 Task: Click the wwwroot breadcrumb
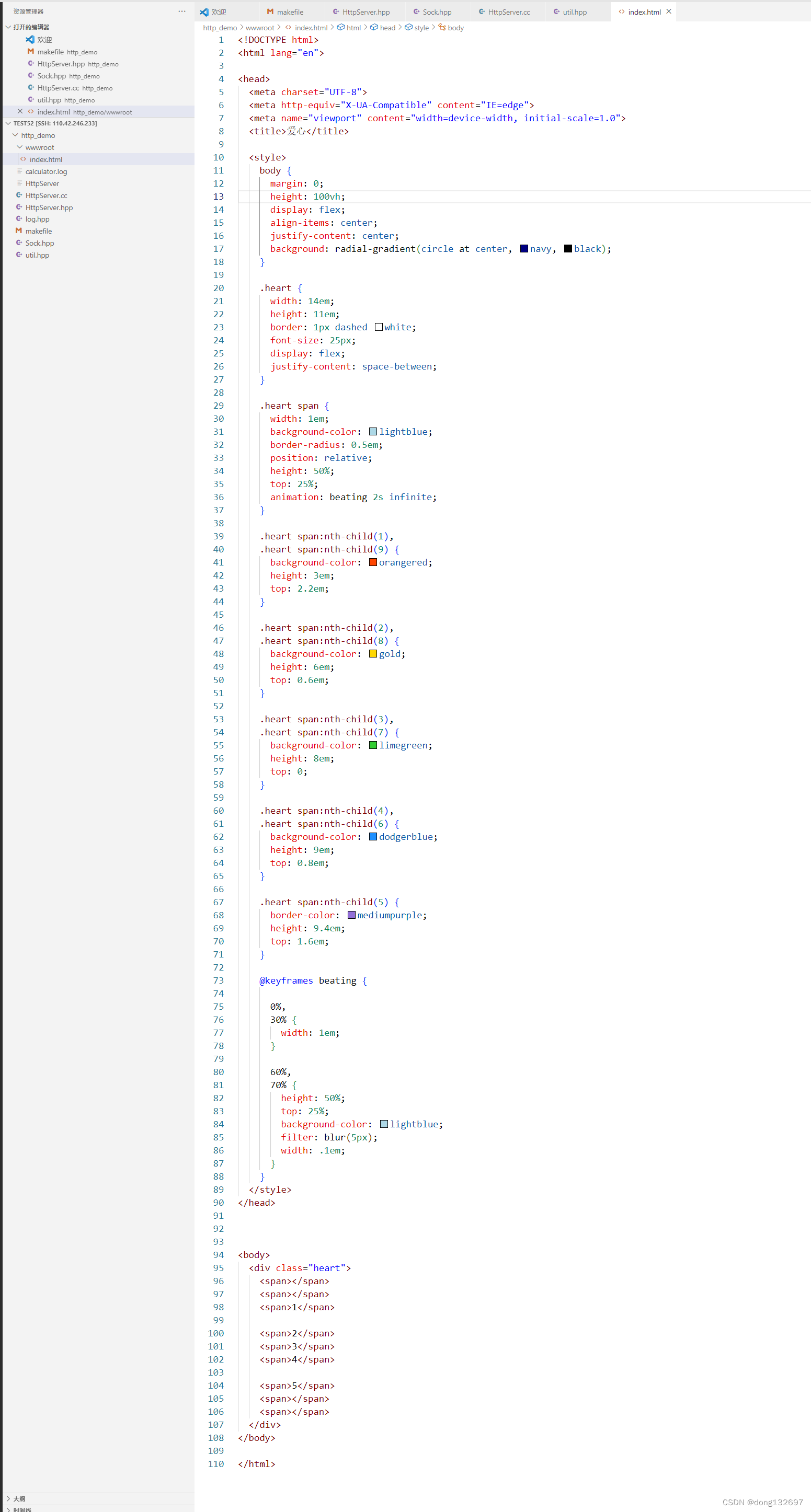pos(259,28)
